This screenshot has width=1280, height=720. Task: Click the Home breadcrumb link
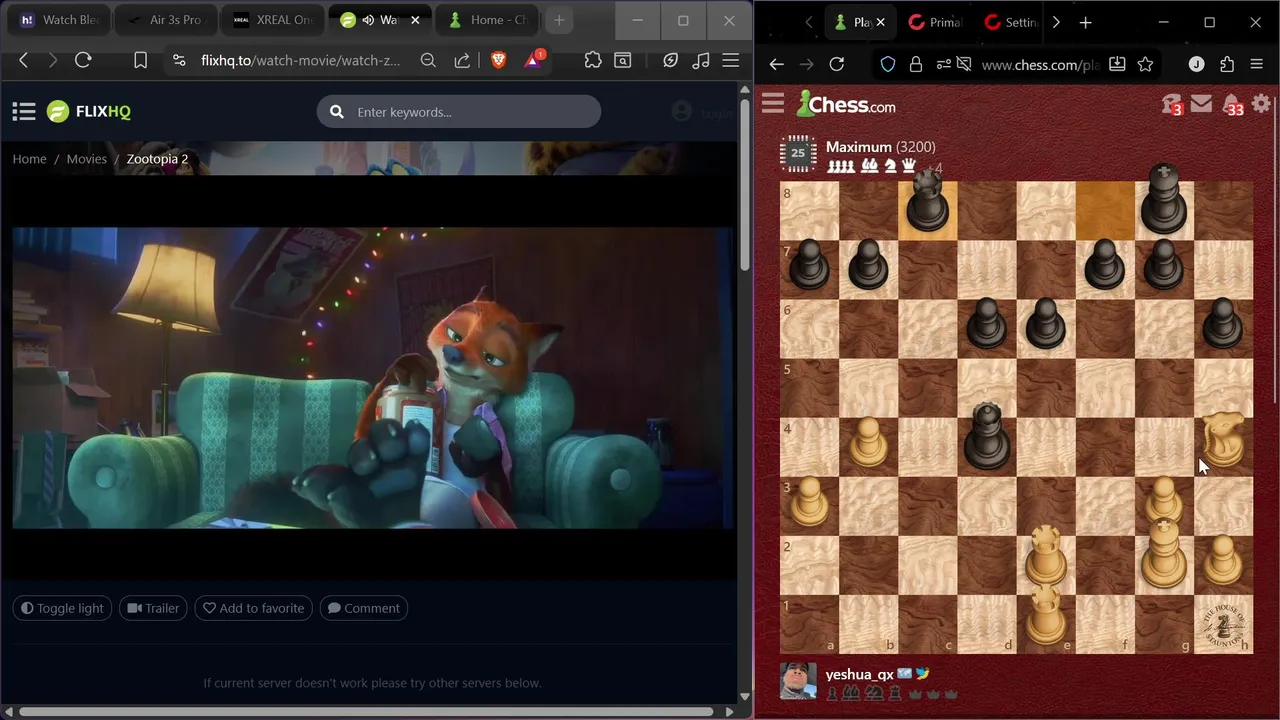coord(29,159)
